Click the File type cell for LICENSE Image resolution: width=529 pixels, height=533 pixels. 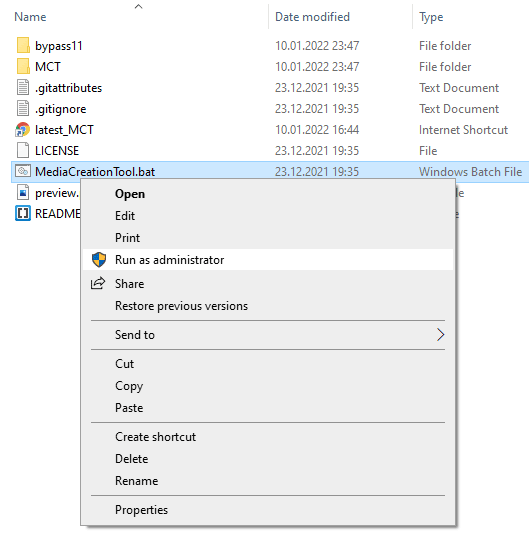(x=428, y=151)
